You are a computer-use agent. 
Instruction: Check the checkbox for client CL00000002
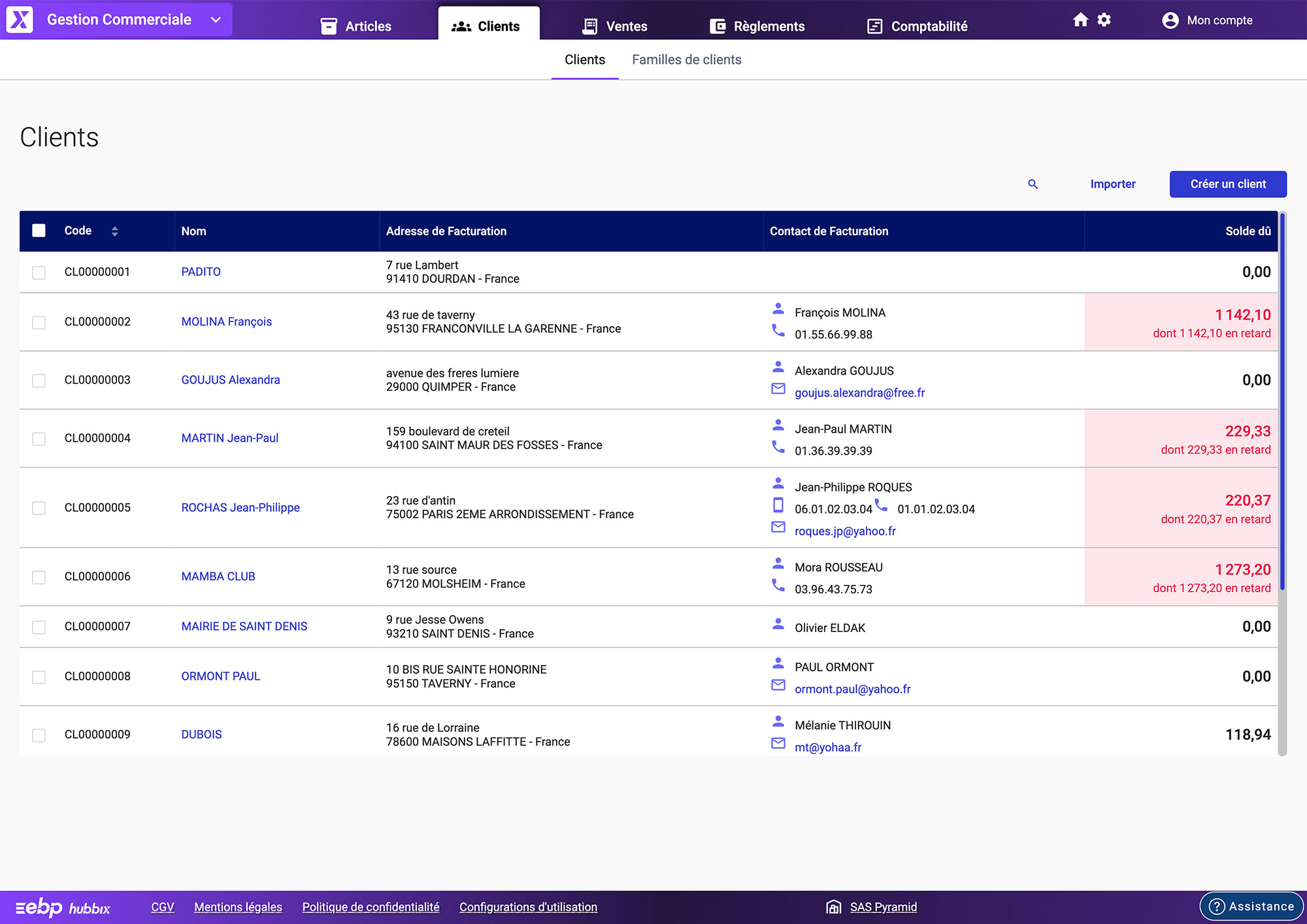pyautogui.click(x=39, y=322)
